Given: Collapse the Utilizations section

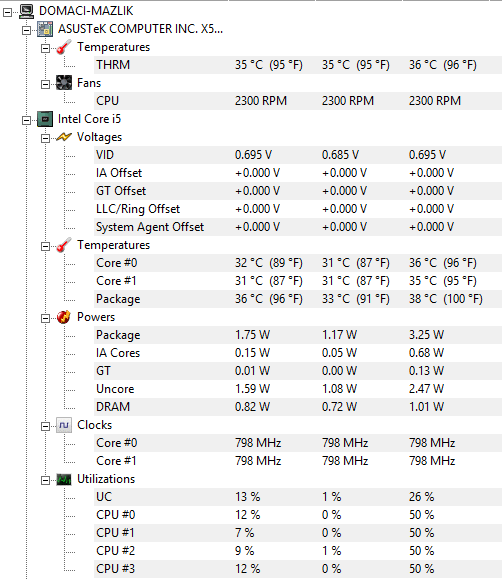Looking at the screenshot, I should (x=45, y=480).
